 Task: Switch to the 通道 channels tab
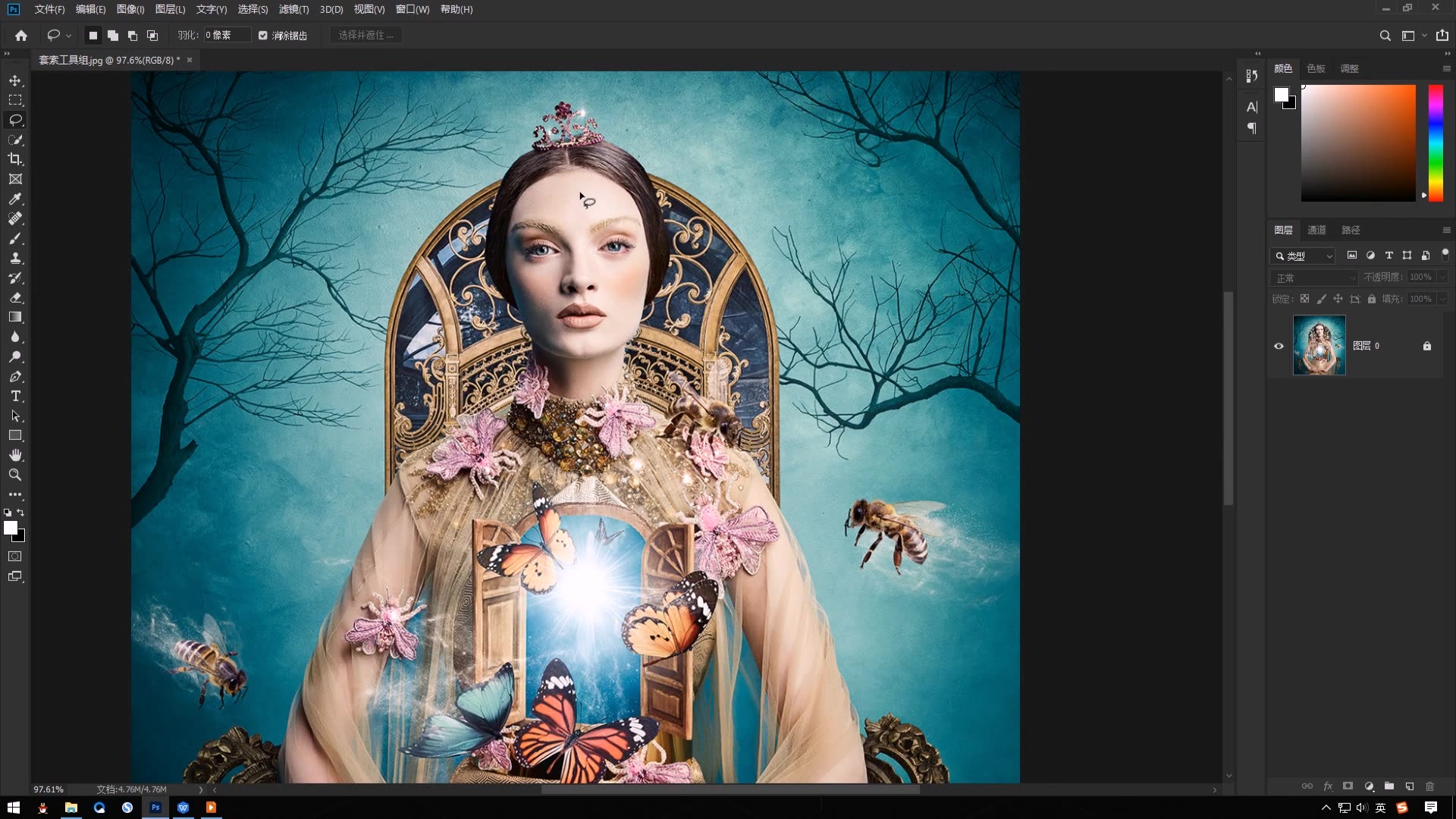1316,230
